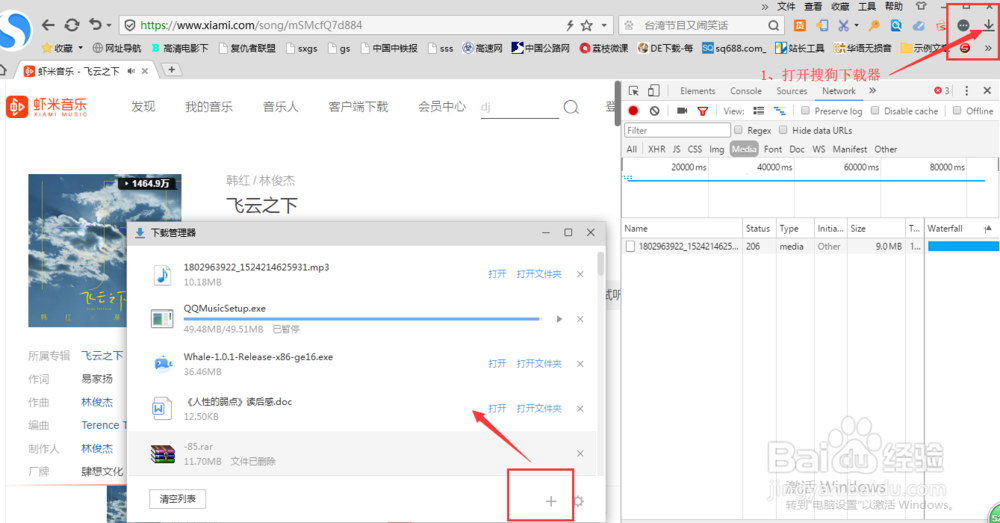Click the QQMusicSetup.exe download progress bar

[x=362, y=318]
